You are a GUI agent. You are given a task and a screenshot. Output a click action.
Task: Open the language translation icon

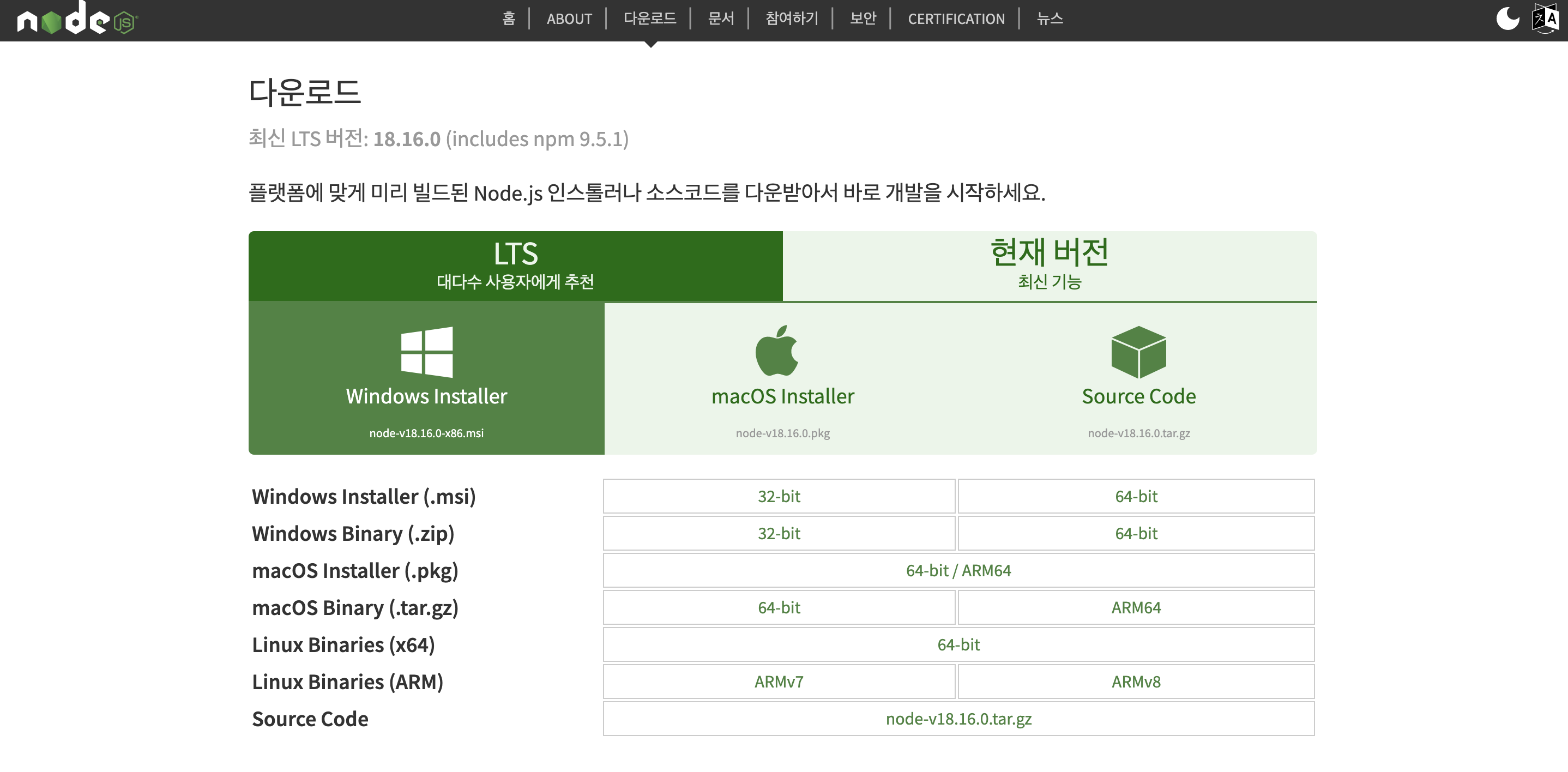click(1545, 19)
